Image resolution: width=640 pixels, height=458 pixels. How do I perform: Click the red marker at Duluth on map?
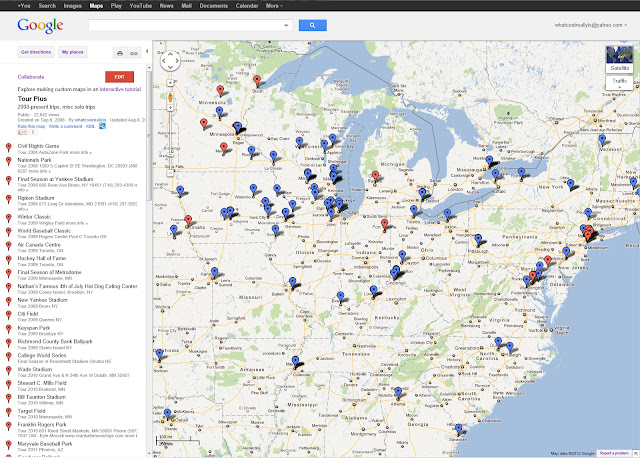[x=257, y=80]
